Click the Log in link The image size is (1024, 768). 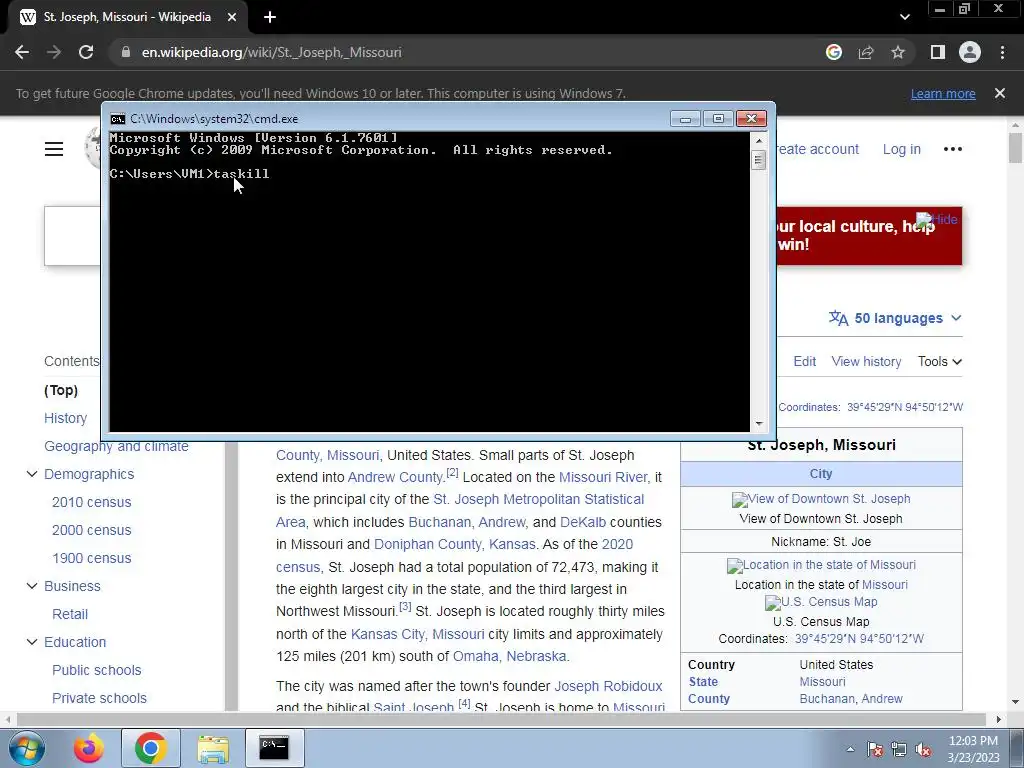[901, 149]
